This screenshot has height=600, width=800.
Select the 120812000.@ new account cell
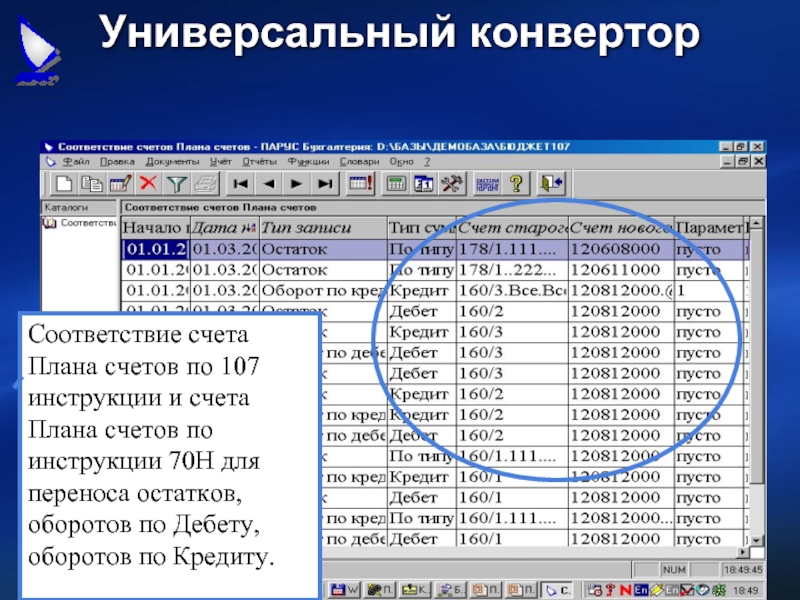[621, 291]
